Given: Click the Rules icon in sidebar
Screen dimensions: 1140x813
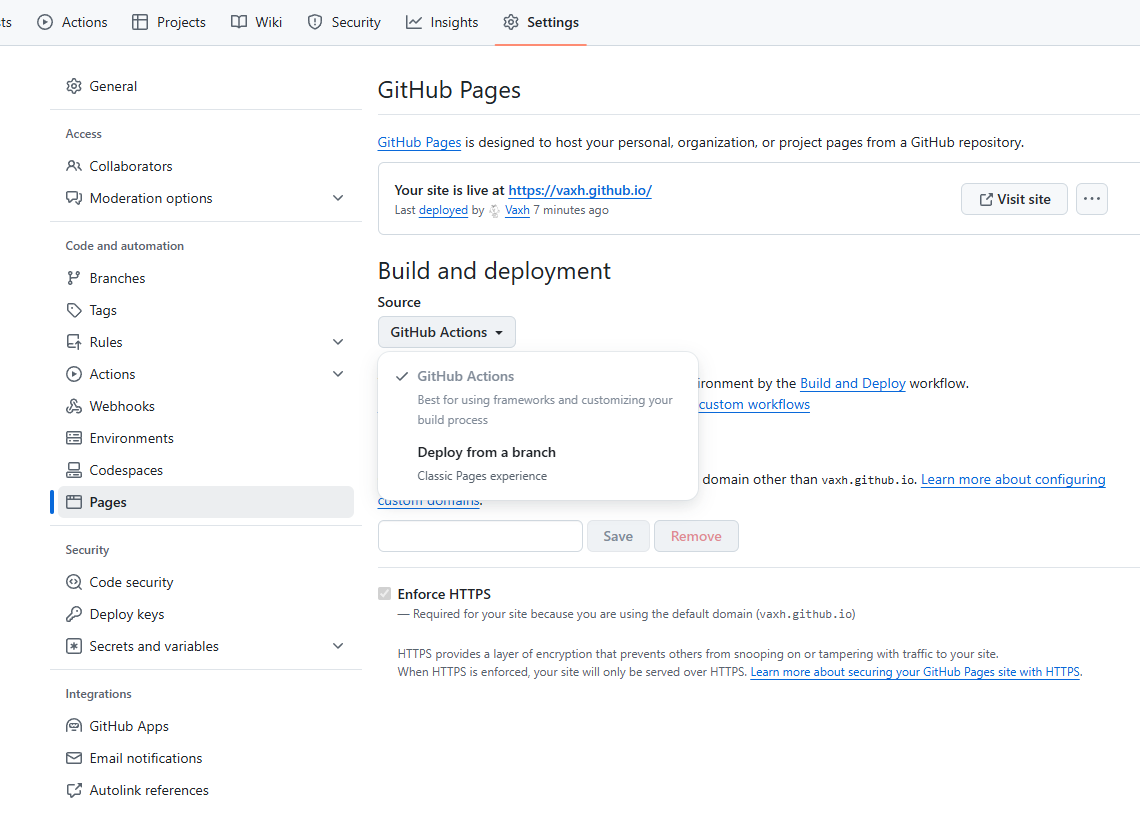Looking at the screenshot, I should click(73, 342).
